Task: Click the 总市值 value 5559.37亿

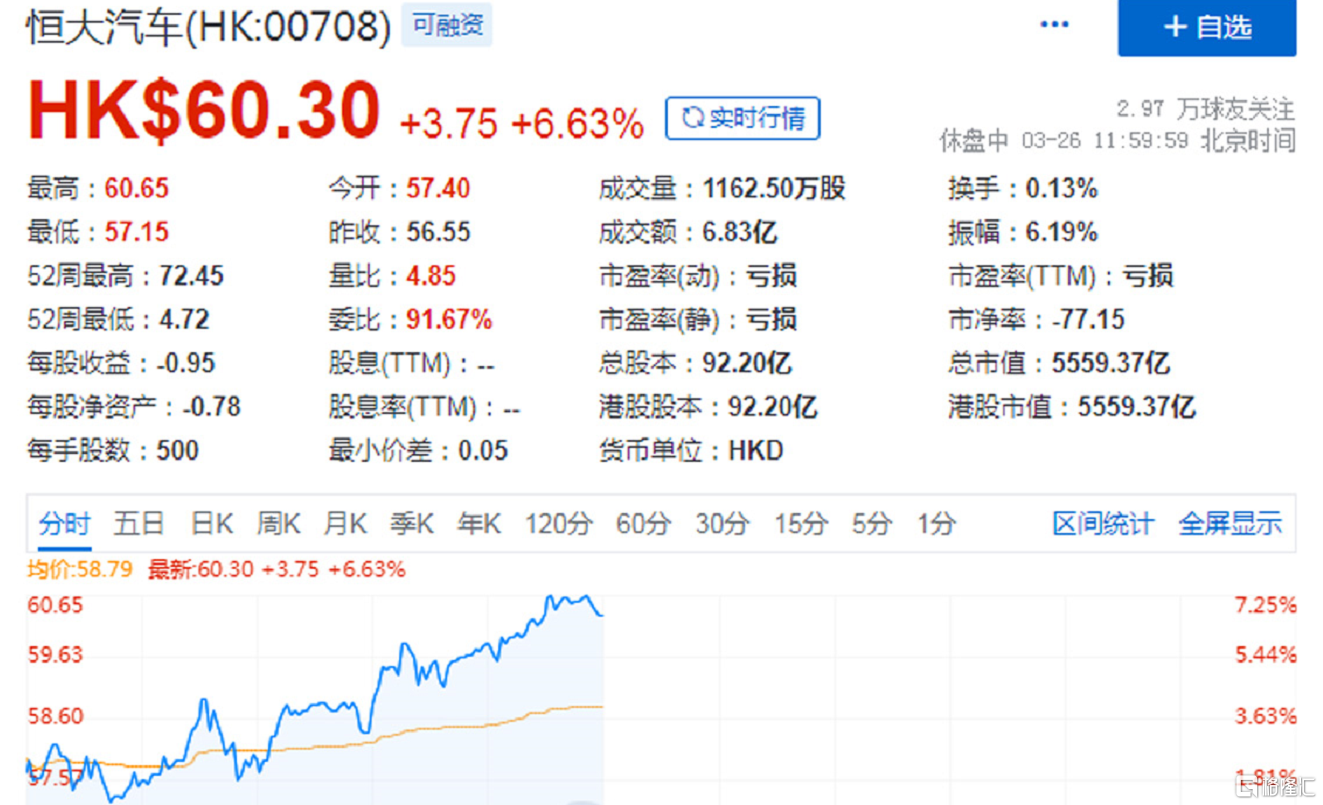Action: click(x=1110, y=363)
